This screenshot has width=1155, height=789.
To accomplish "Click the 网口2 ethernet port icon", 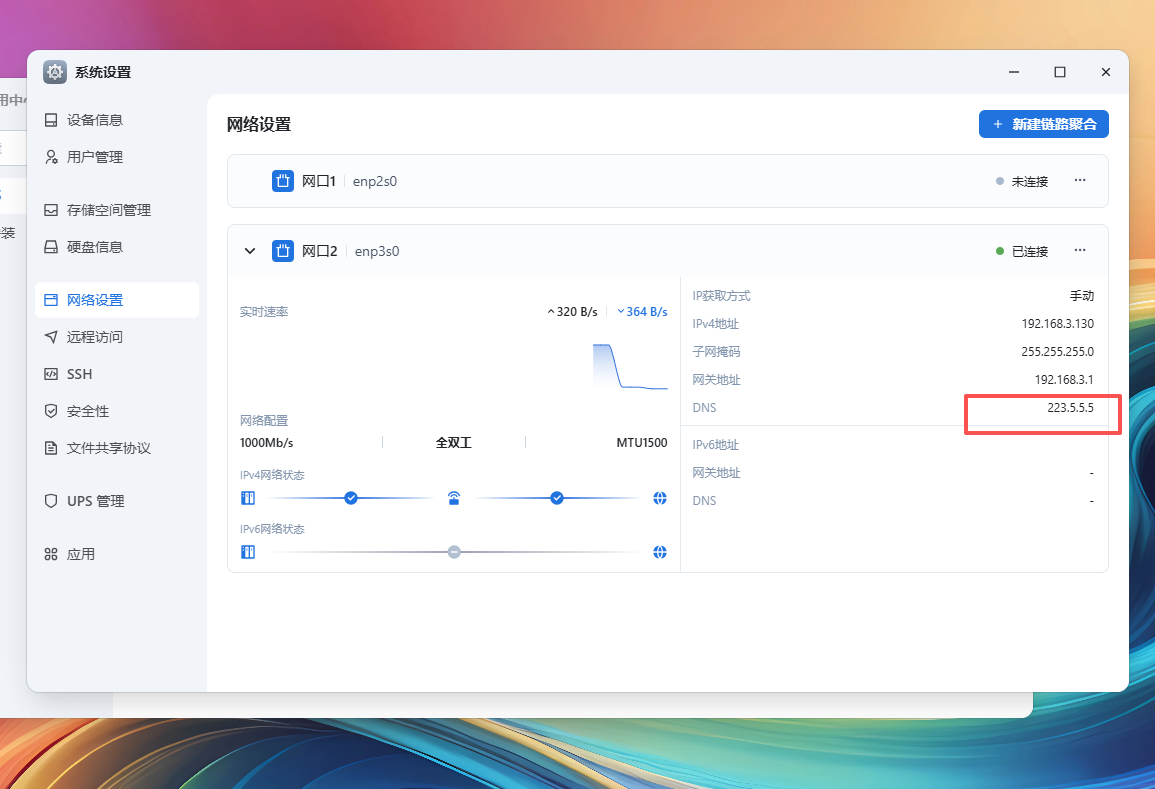I will pos(283,251).
